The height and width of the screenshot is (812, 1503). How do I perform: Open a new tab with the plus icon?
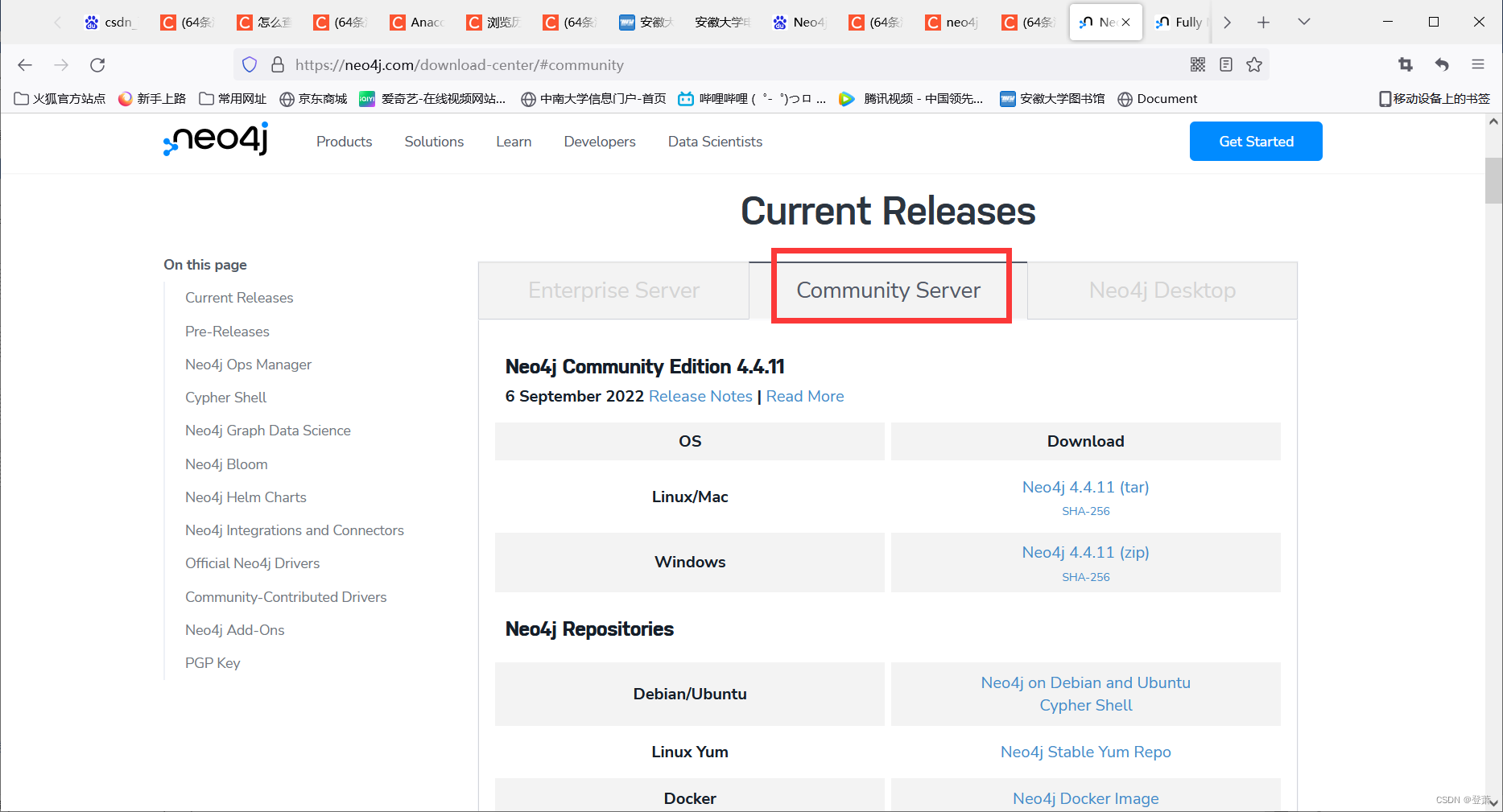pos(1264,23)
